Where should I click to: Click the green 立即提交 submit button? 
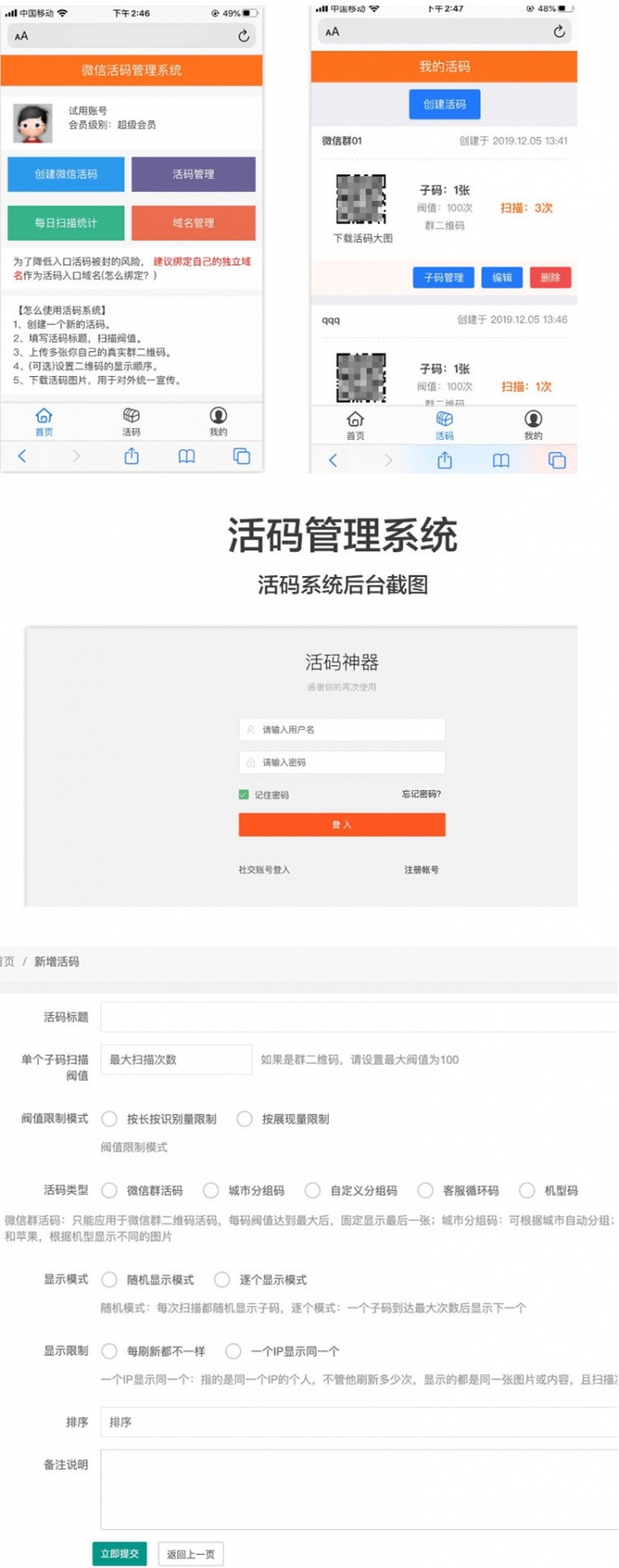(x=119, y=1554)
